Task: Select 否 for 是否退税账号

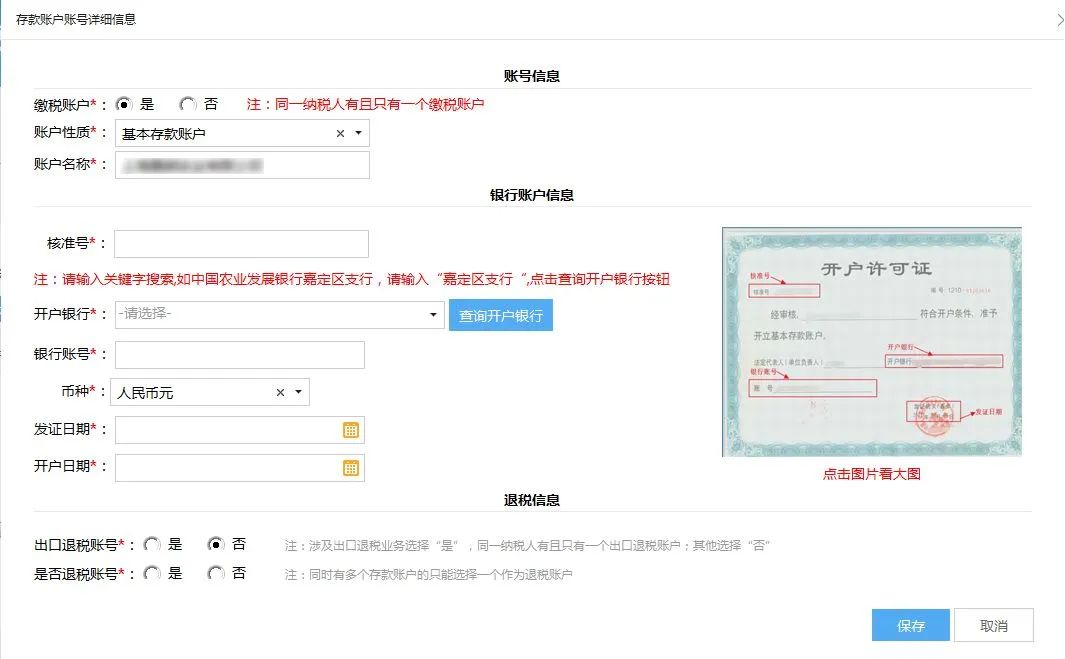Action: [x=215, y=574]
